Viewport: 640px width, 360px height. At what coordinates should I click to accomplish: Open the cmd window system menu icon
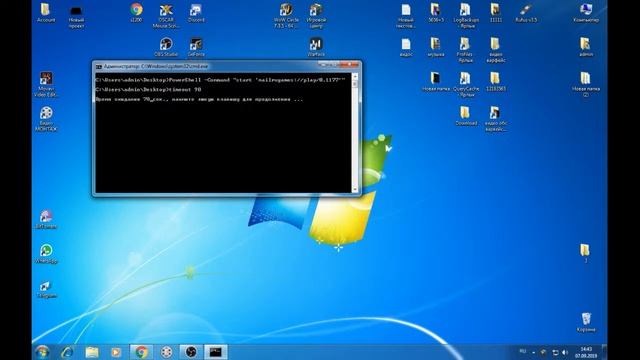coord(98,66)
